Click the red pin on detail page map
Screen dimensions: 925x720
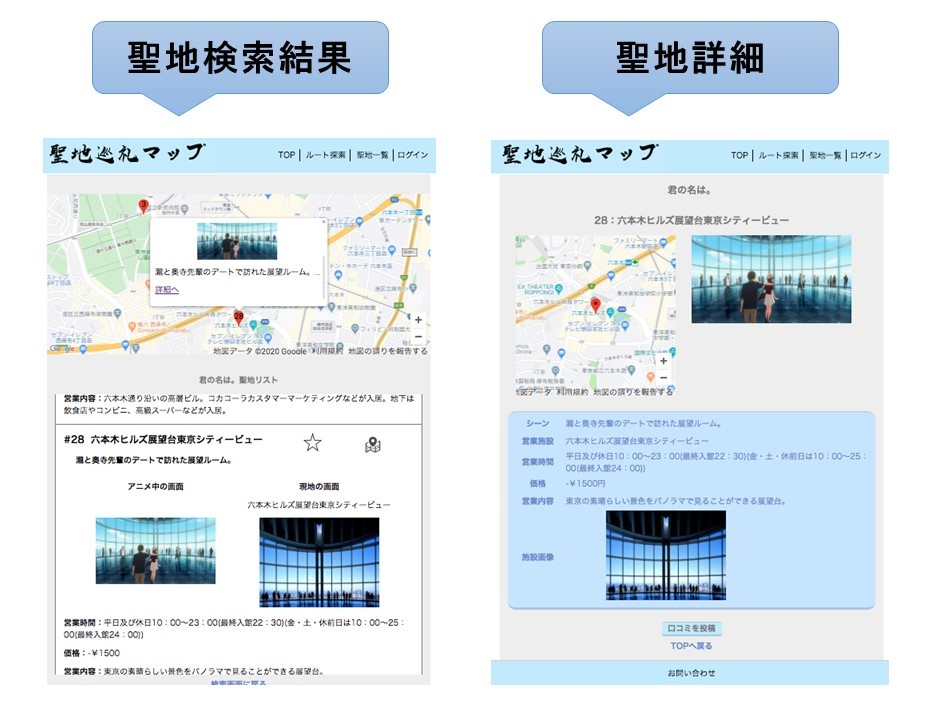[595, 305]
